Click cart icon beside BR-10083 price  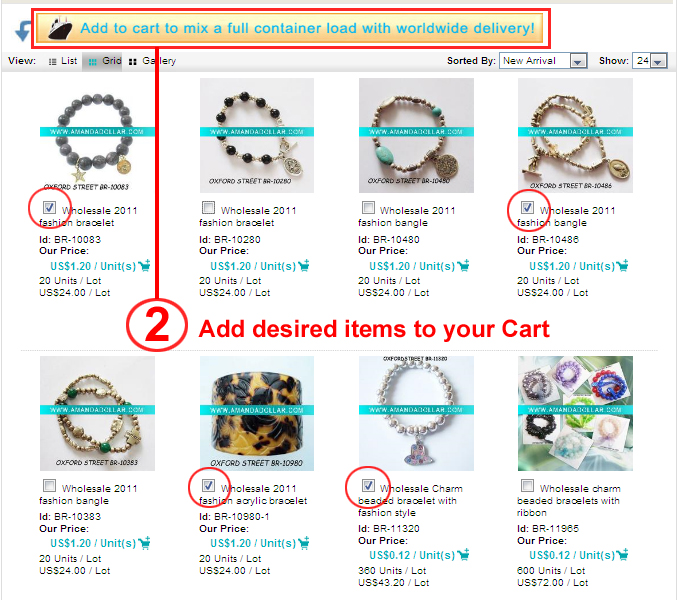click(x=145, y=265)
